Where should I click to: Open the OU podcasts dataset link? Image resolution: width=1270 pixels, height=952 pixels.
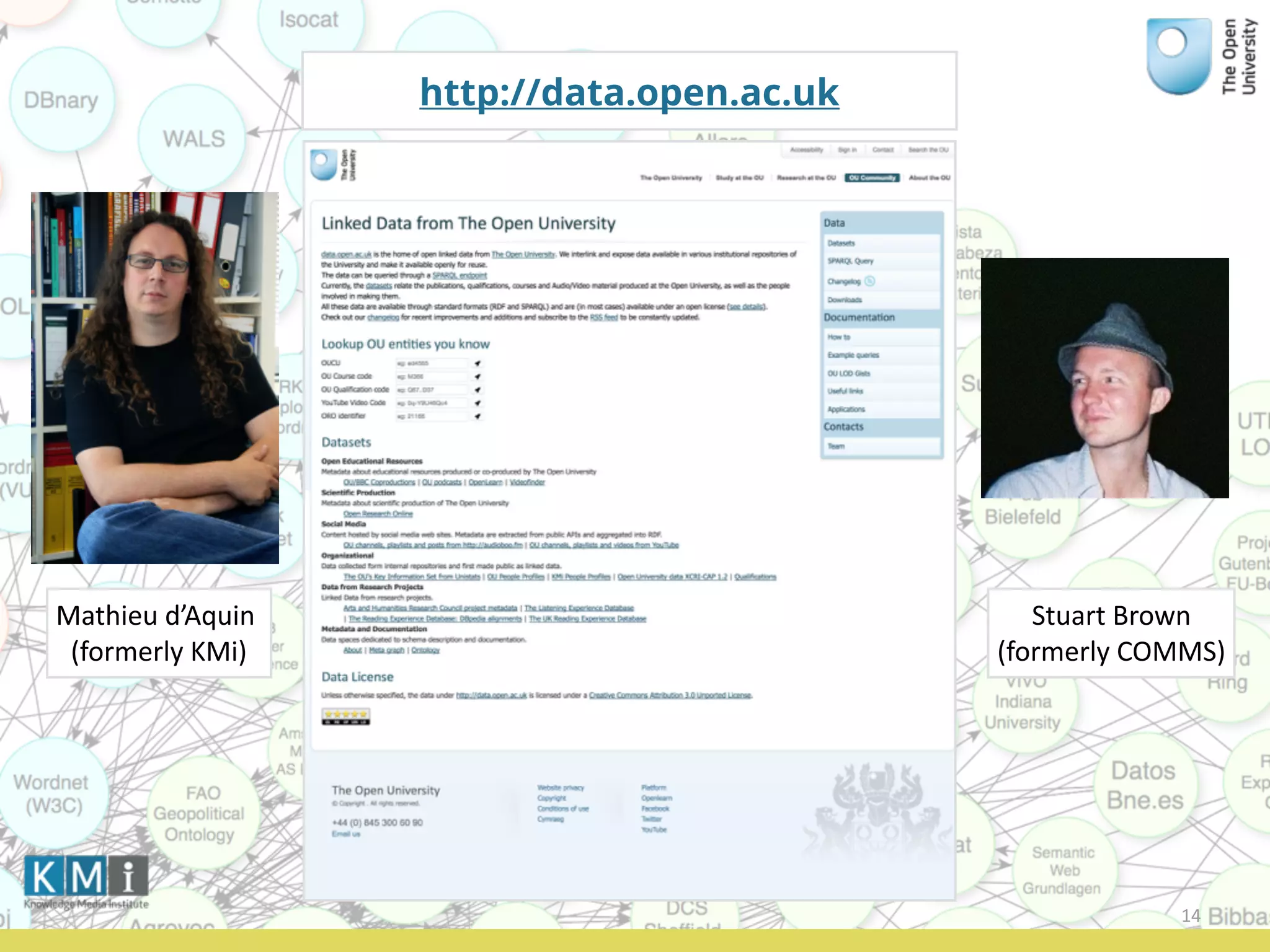pyautogui.click(x=442, y=482)
